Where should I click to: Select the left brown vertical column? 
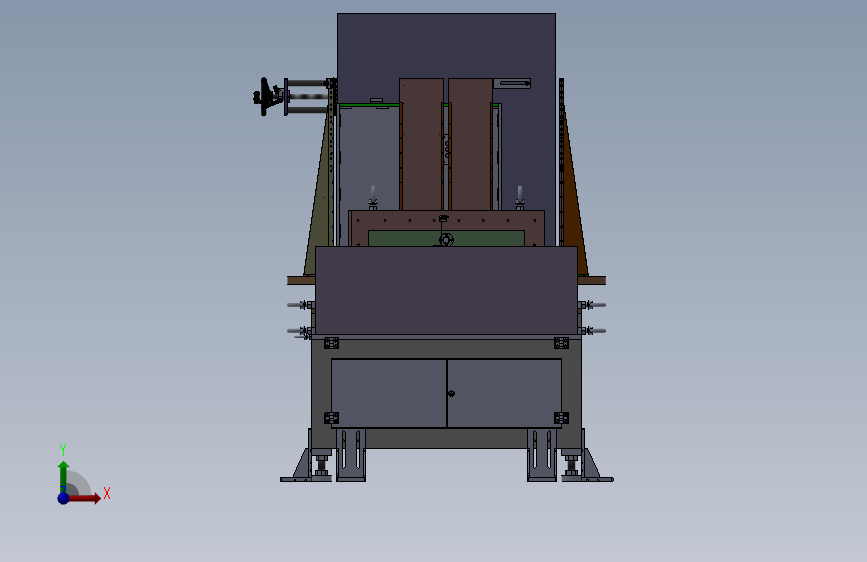point(421,144)
